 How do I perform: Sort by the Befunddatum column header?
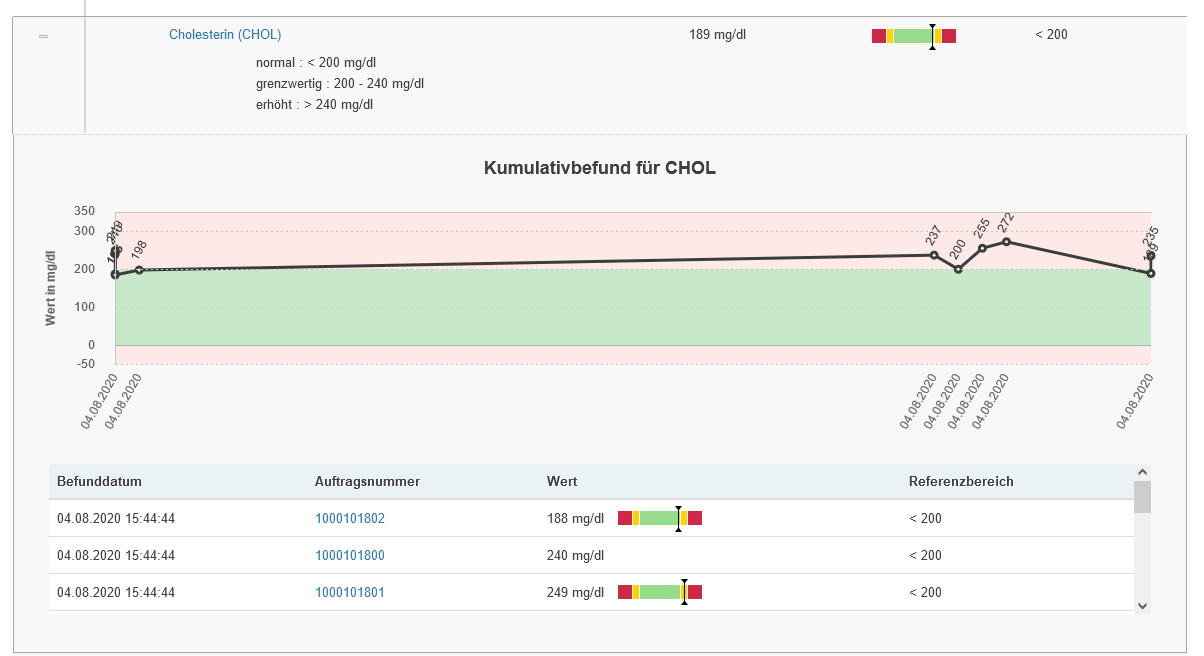pos(99,482)
